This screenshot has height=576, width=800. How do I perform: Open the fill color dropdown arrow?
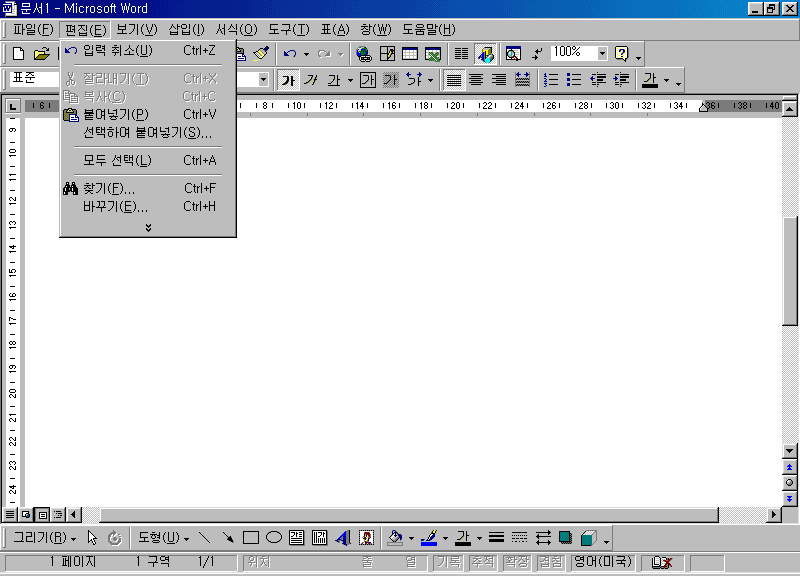coord(411,538)
